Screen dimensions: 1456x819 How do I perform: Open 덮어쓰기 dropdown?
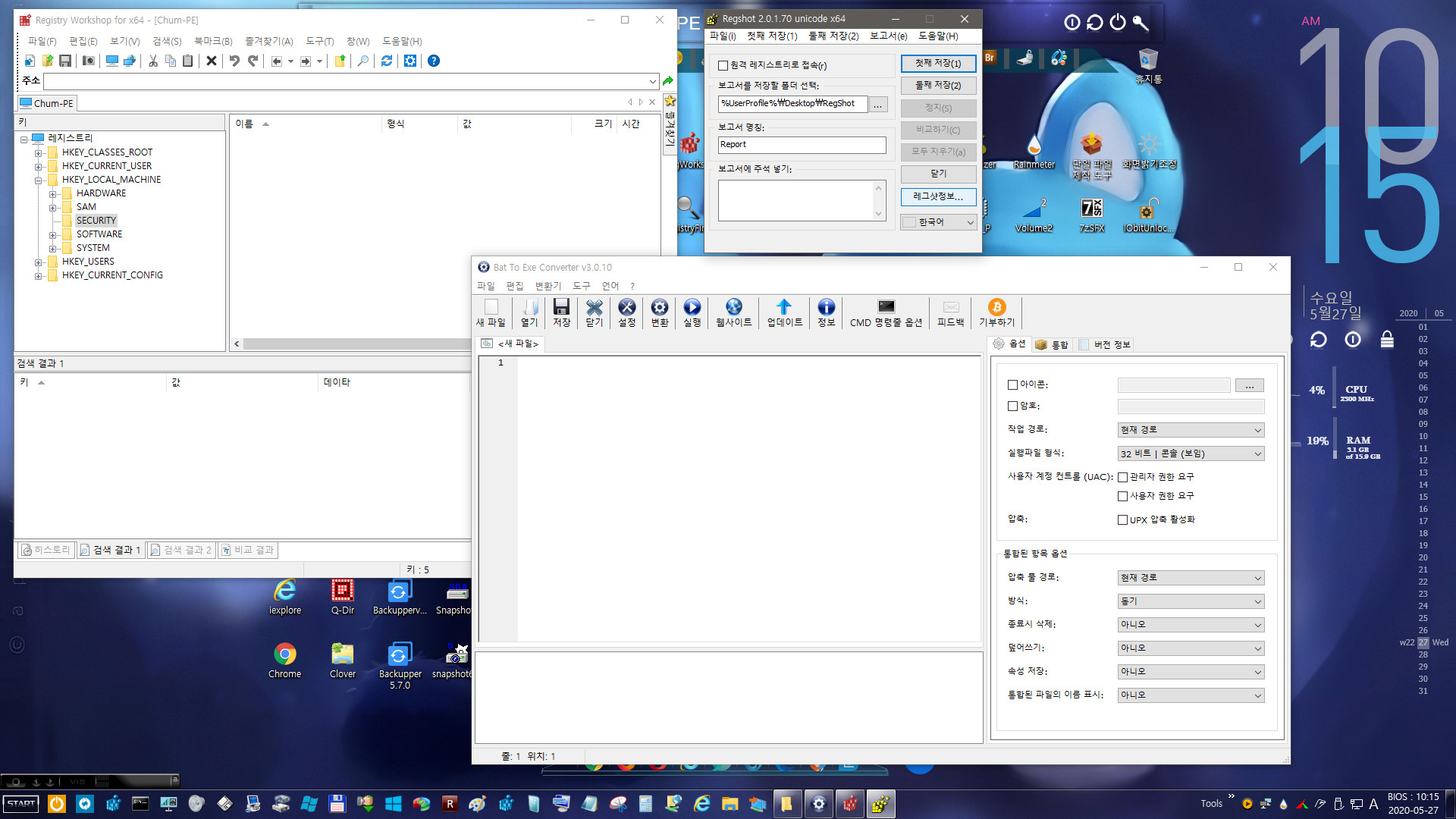1191,648
